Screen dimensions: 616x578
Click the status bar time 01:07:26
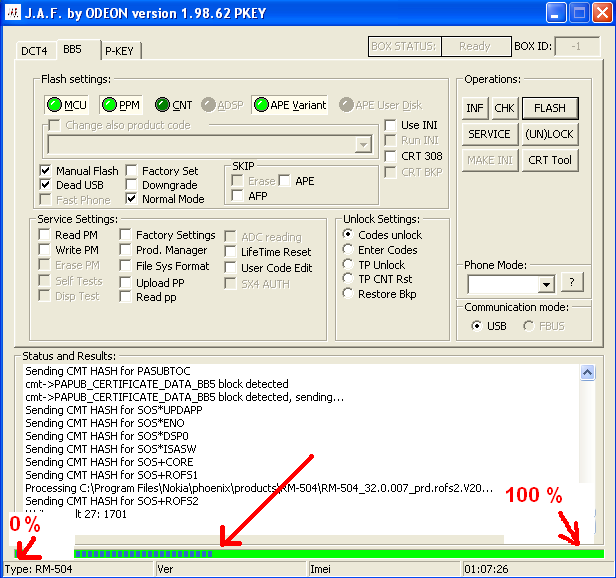tap(537, 569)
